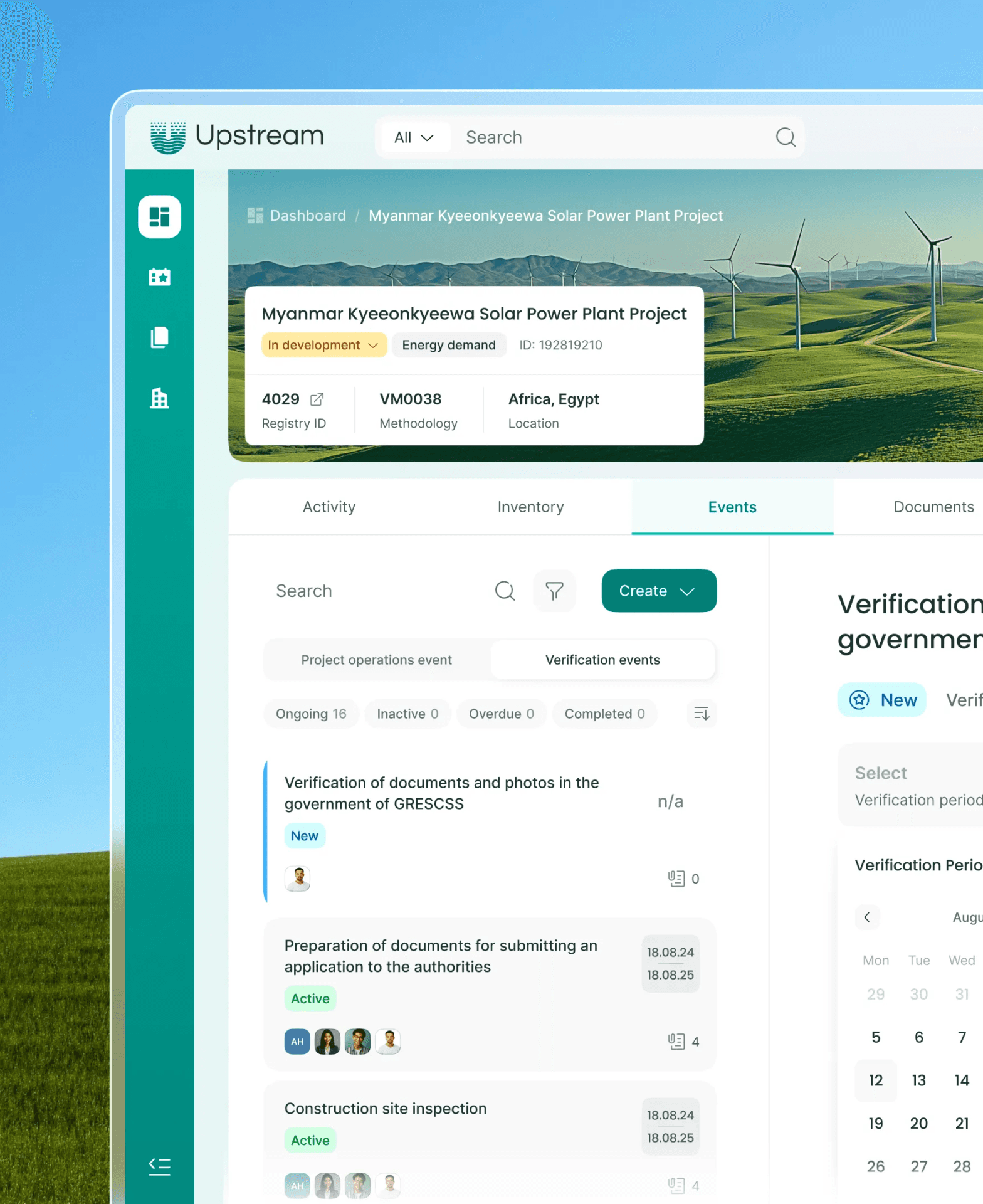Click the 18.08.24 date on Preparation event
983x1204 pixels.
pos(670,953)
